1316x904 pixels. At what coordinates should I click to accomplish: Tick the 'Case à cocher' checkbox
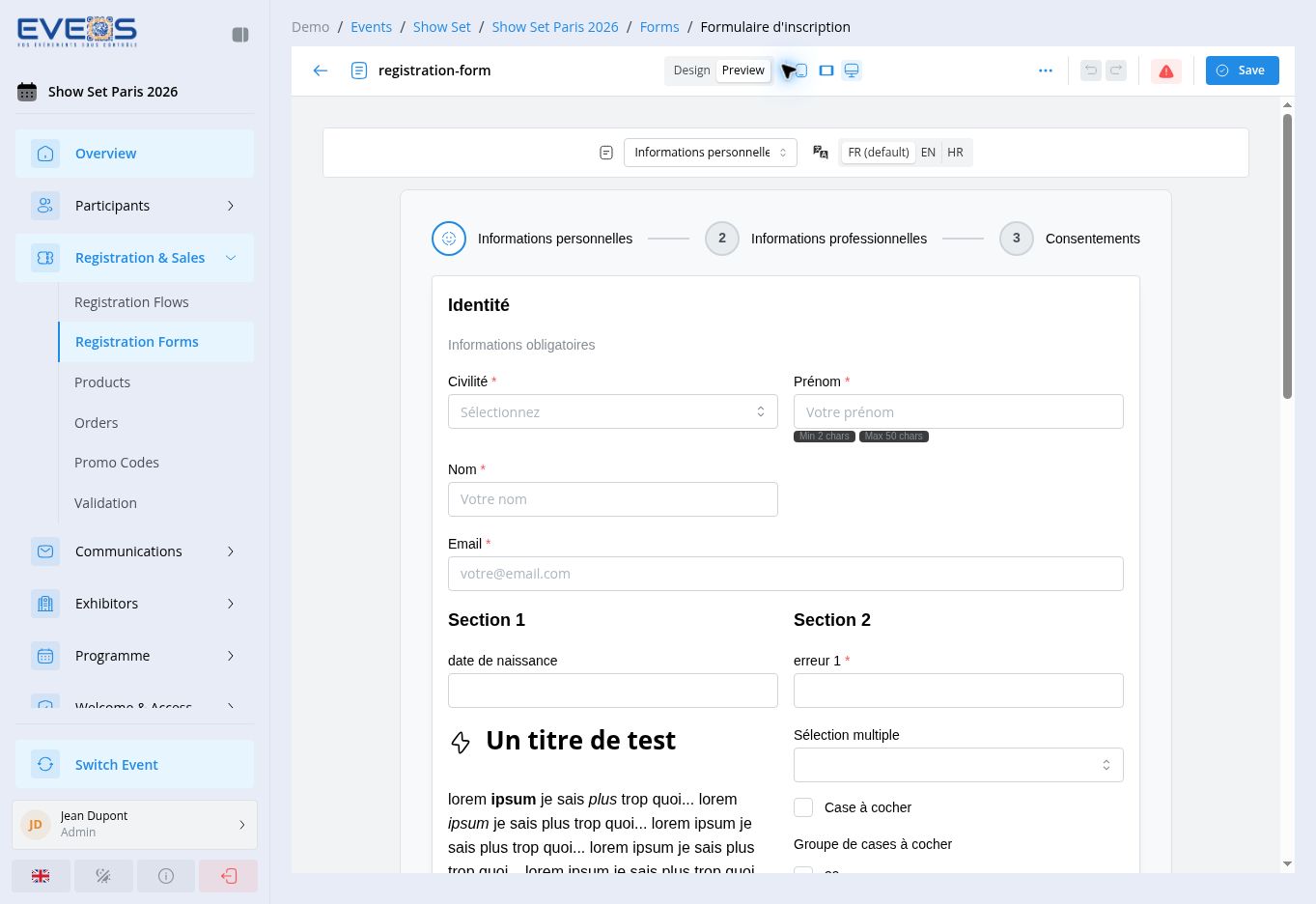click(803, 807)
